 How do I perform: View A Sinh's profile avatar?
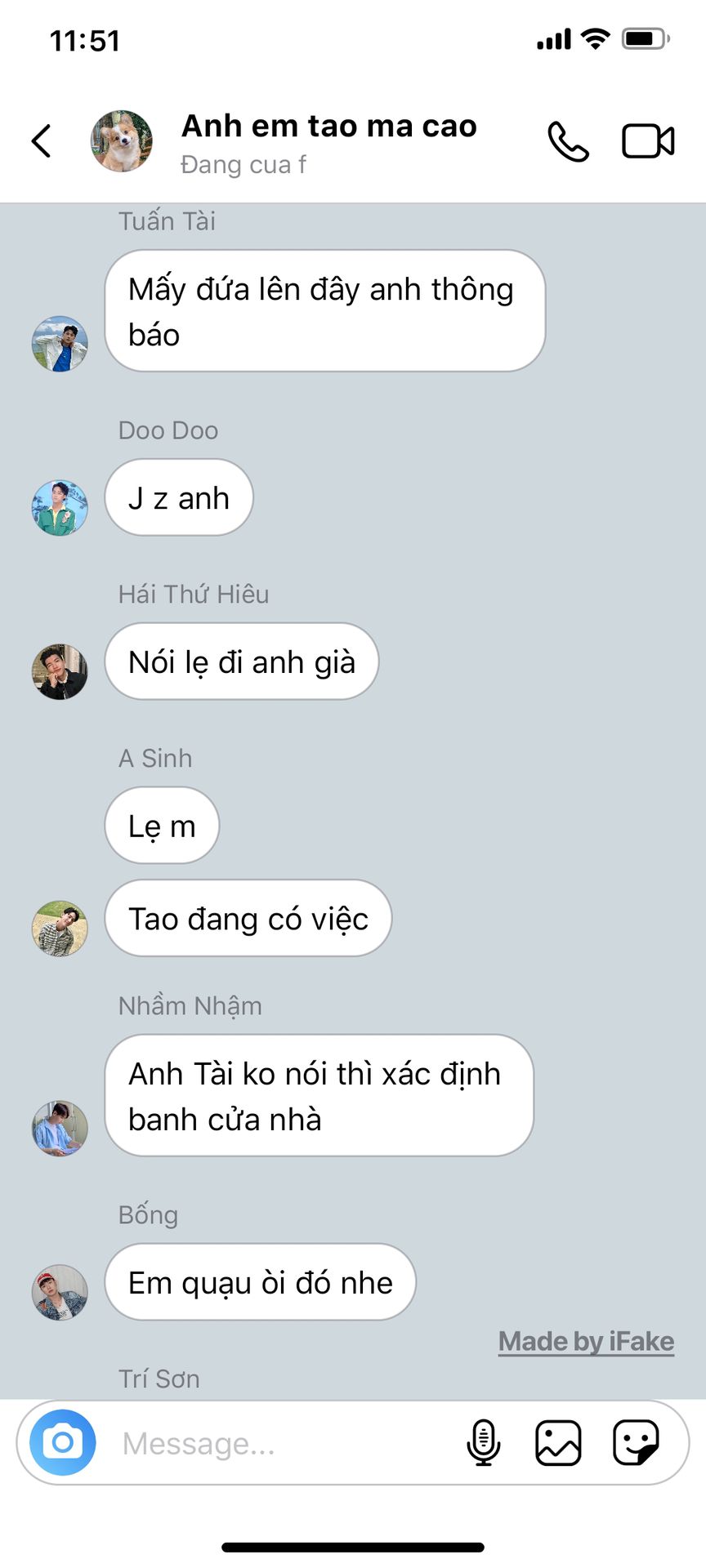point(60,929)
